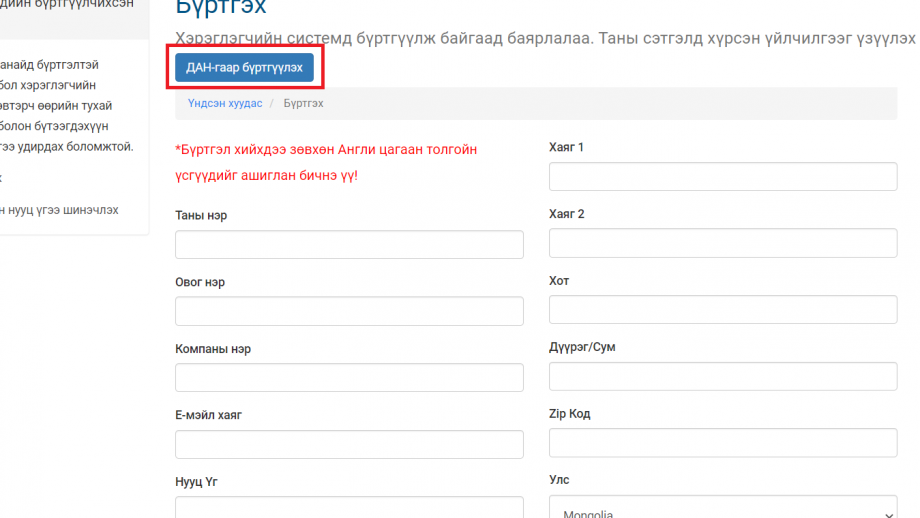Click the Хаяг 1 input field
This screenshot has width=920, height=518.
pos(723,177)
